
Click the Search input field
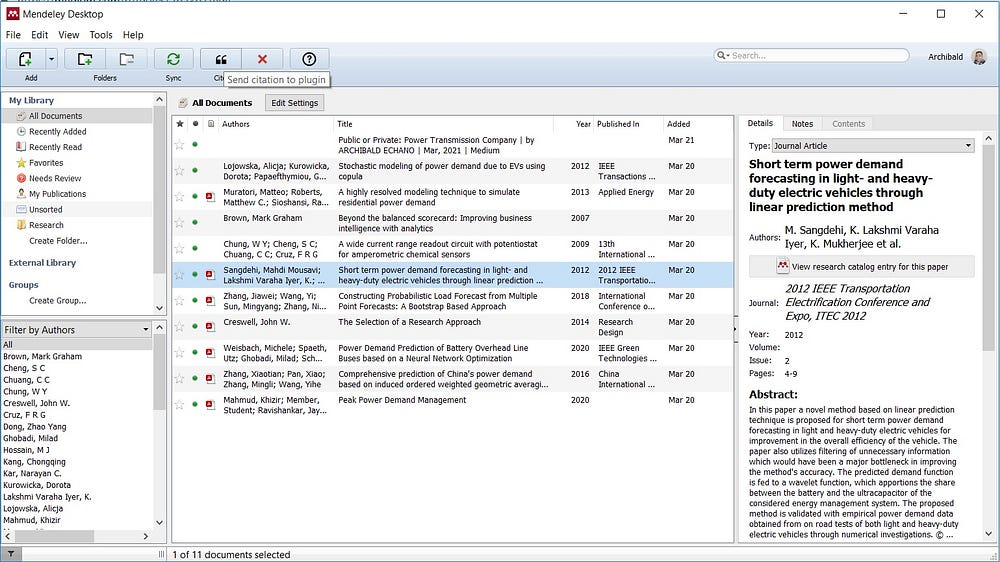tap(815, 56)
